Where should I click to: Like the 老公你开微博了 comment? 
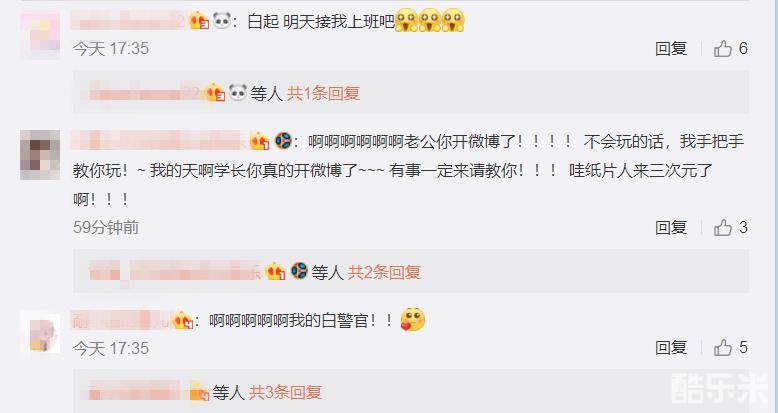point(723,228)
